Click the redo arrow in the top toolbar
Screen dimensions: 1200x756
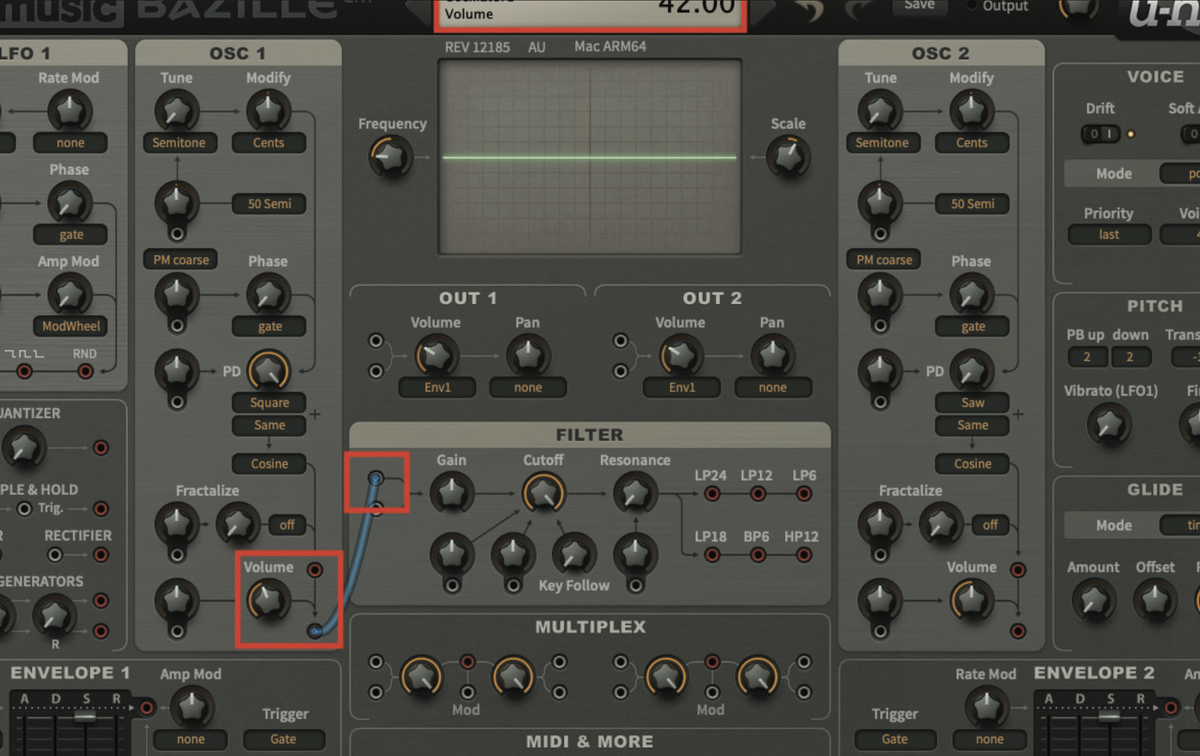pyautogui.click(x=856, y=11)
